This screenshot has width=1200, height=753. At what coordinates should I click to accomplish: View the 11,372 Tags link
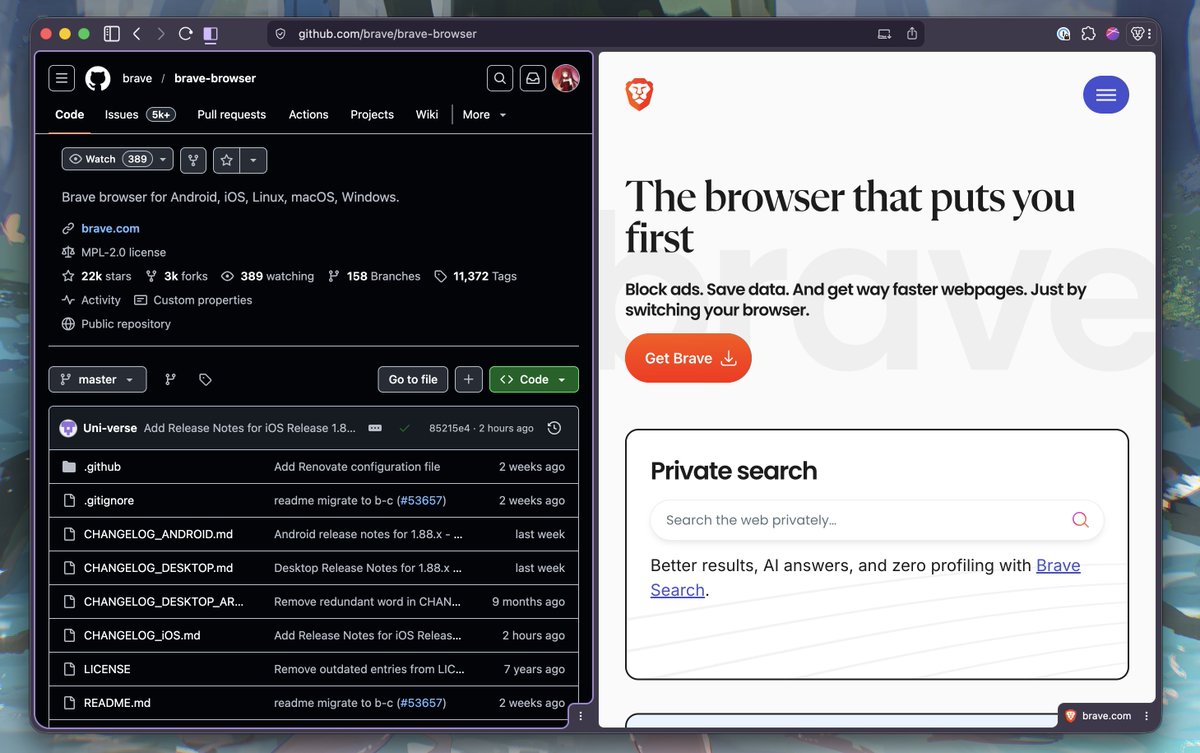pyautogui.click(x=476, y=277)
